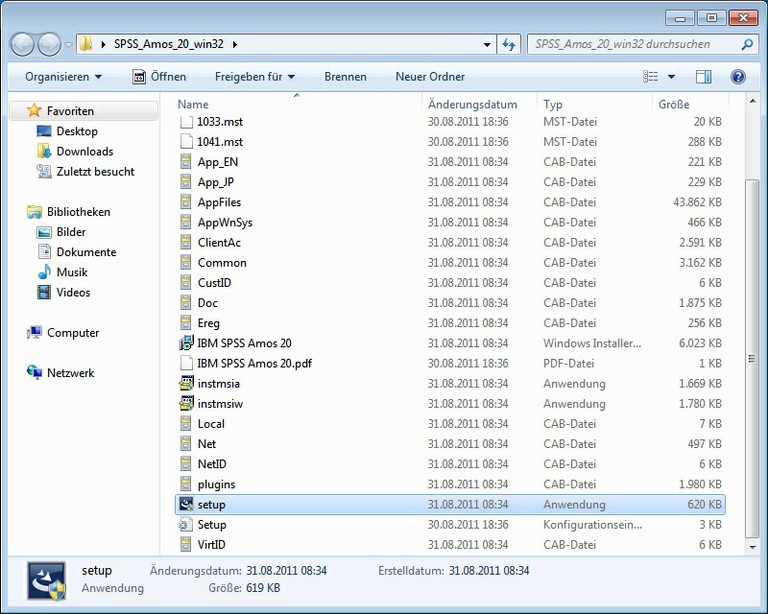Click scrollbar down arrow in file list
The image size is (768, 614).
pyautogui.click(x=752, y=547)
